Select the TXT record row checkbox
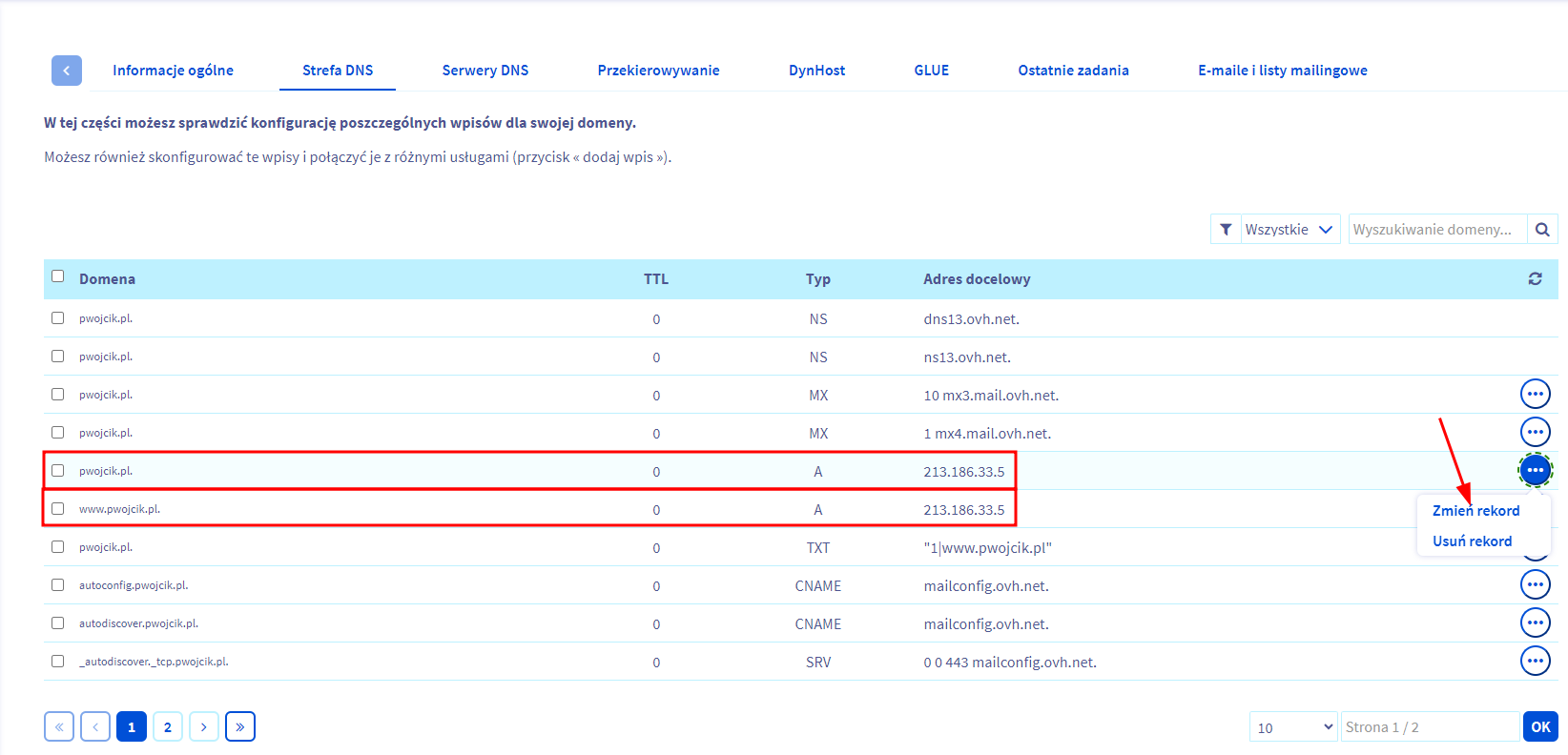This screenshot has height=755, width=1568. (58, 547)
